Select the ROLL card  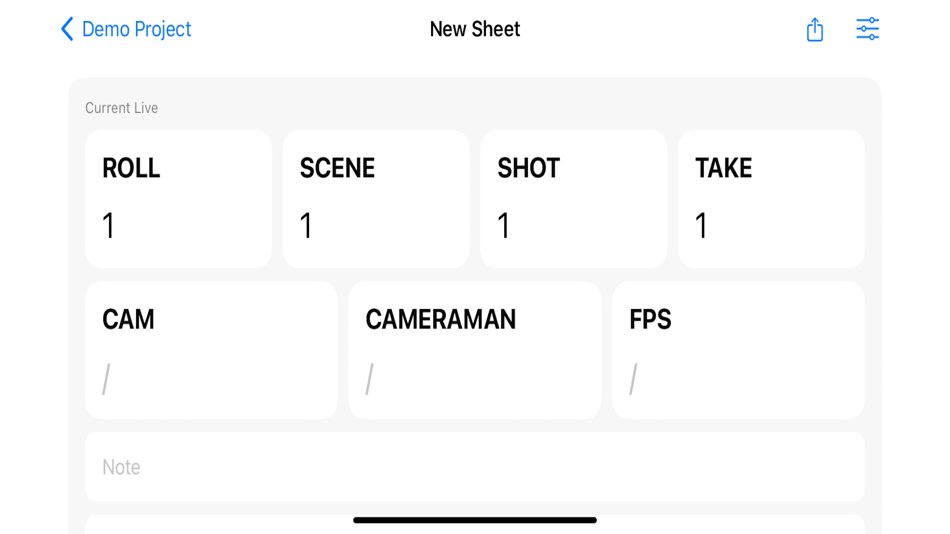pos(178,198)
